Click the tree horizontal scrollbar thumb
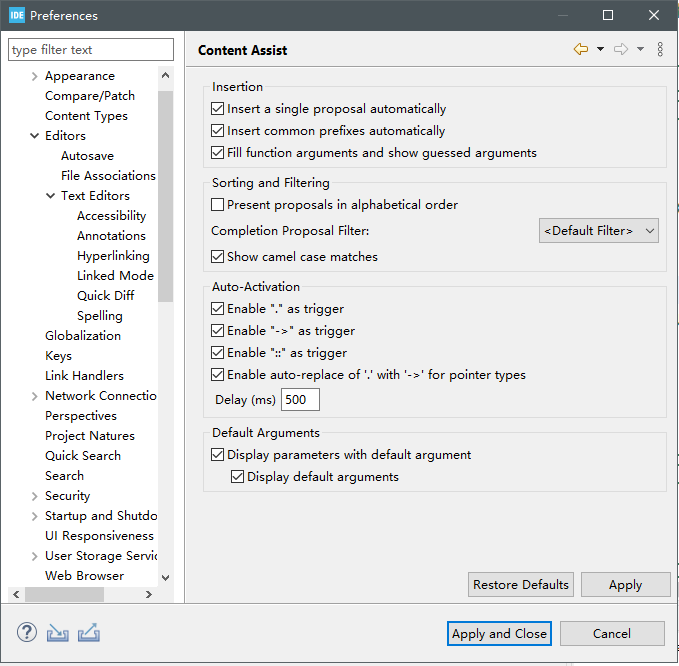679x666 pixels. (x=64, y=595)
